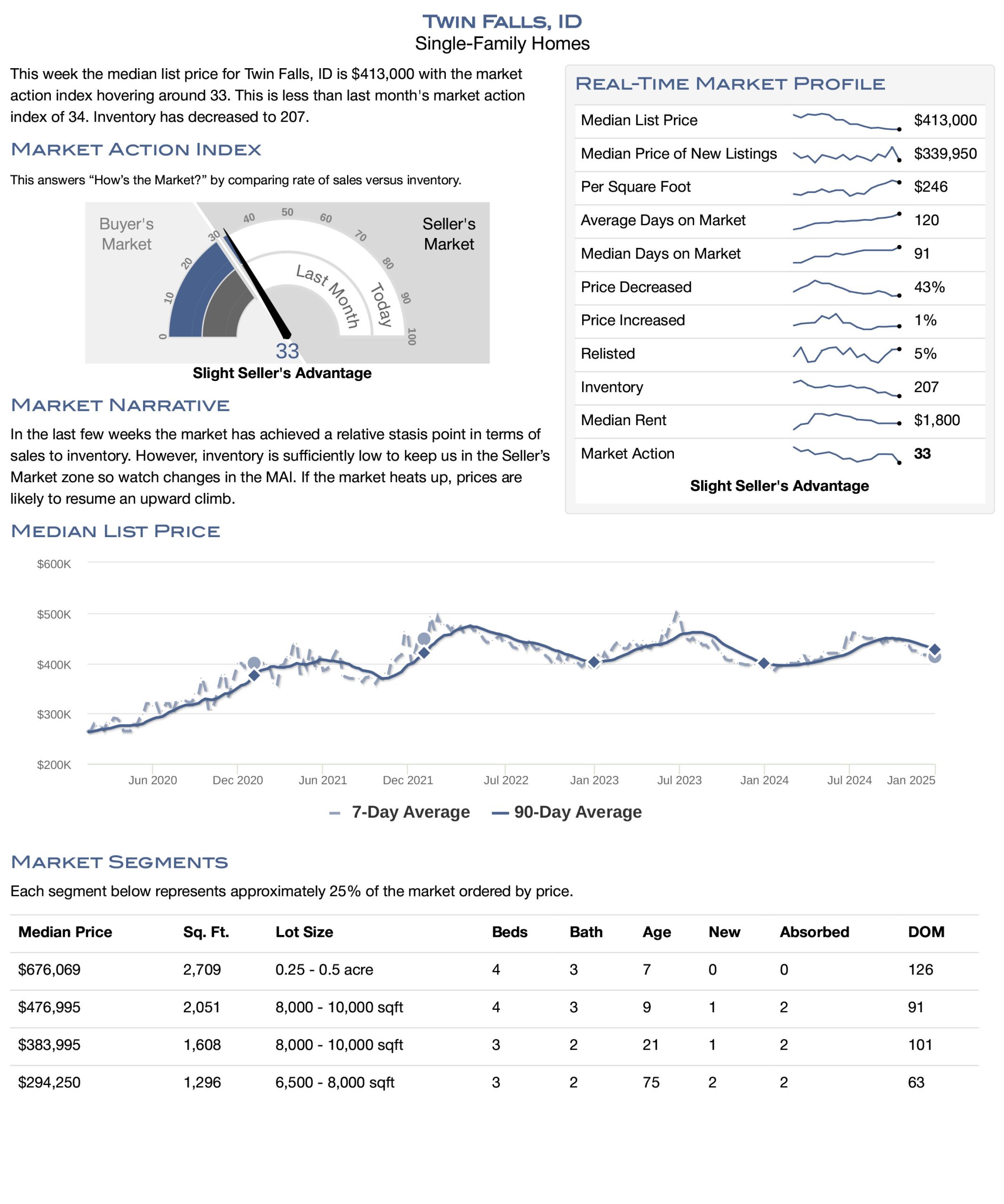Click the Jan 2024 diamond chart marker
This screenshot has width=1004, height=1204.
[x=764, y=663]
